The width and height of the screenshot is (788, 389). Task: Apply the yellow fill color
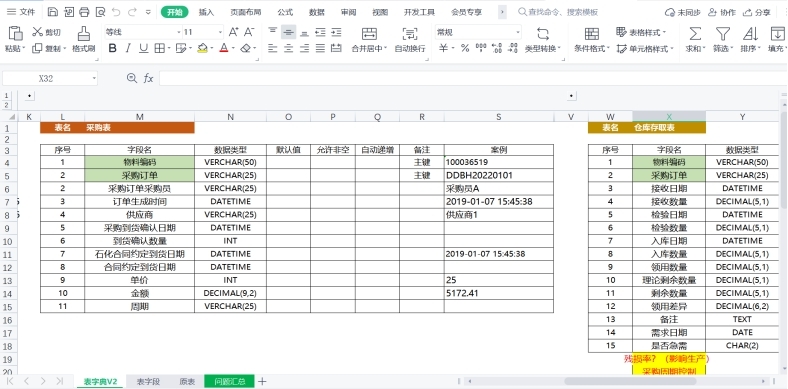pyautogui.click(x=202, y=48)
